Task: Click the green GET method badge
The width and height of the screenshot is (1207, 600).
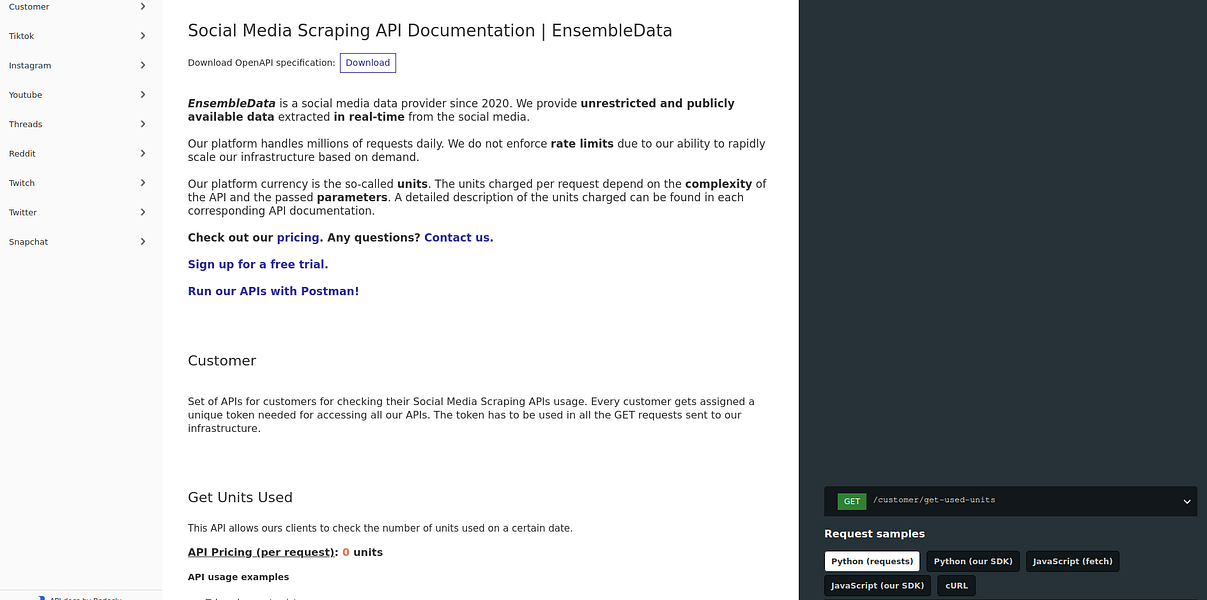Action: click(x=852, y=501)
